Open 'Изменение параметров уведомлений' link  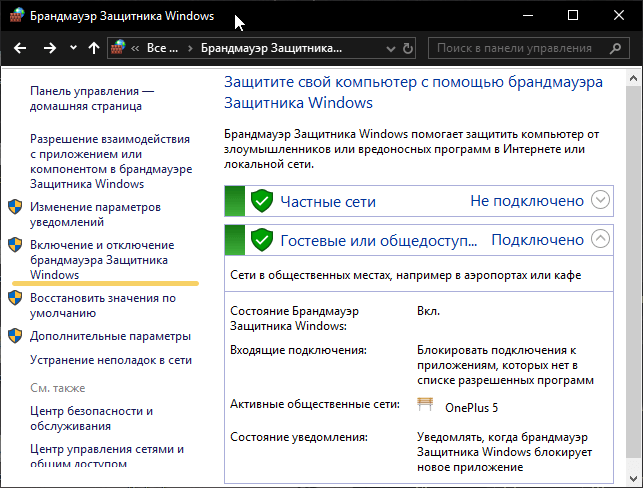[95, 213]
